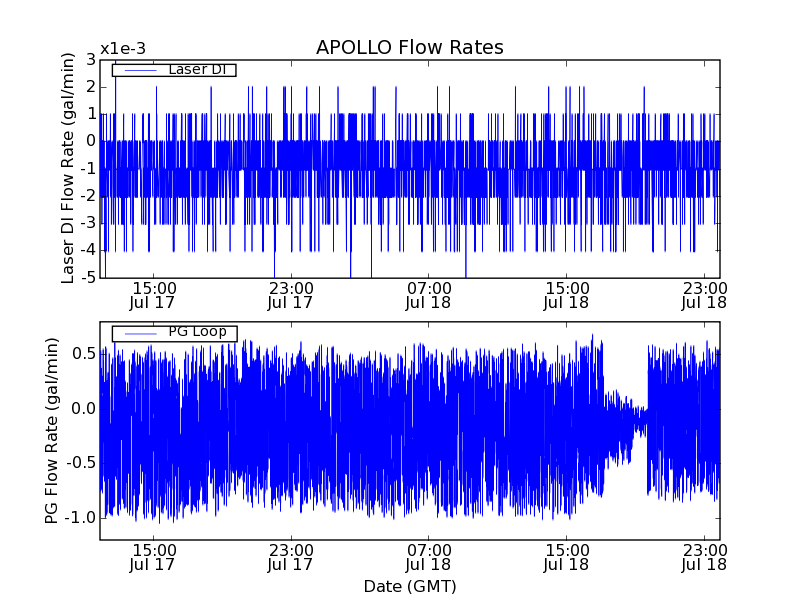Click the '-1.0' tick label on PG axis

point(80,517)
